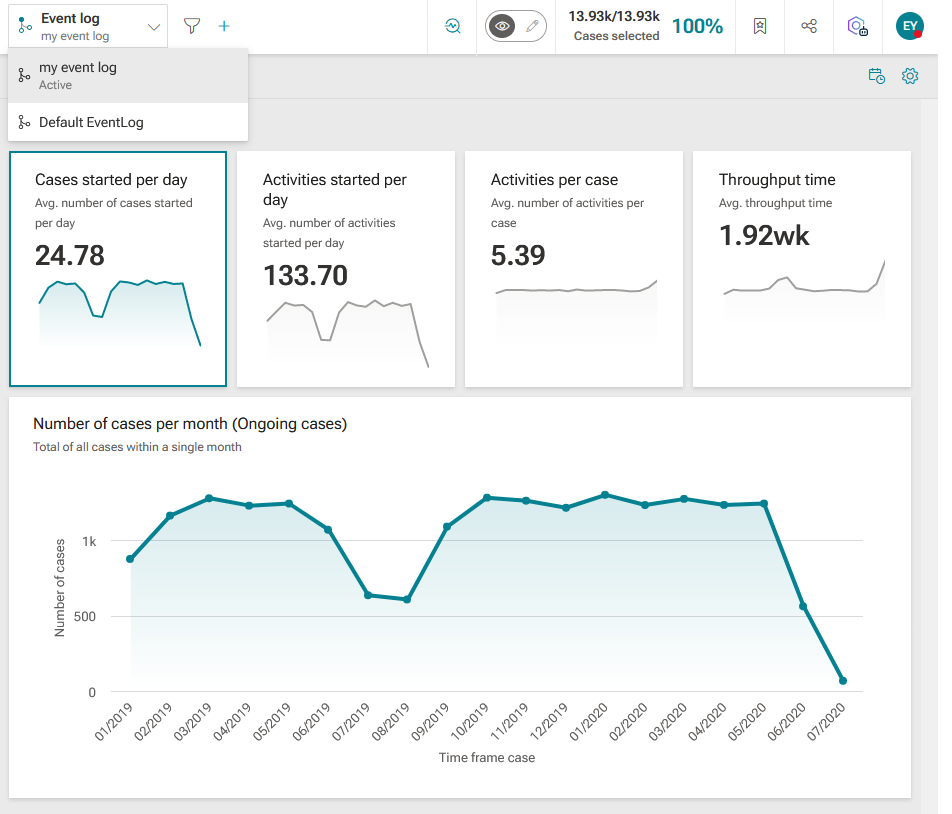Open dashboard settings gear icon

click(910, 76)
